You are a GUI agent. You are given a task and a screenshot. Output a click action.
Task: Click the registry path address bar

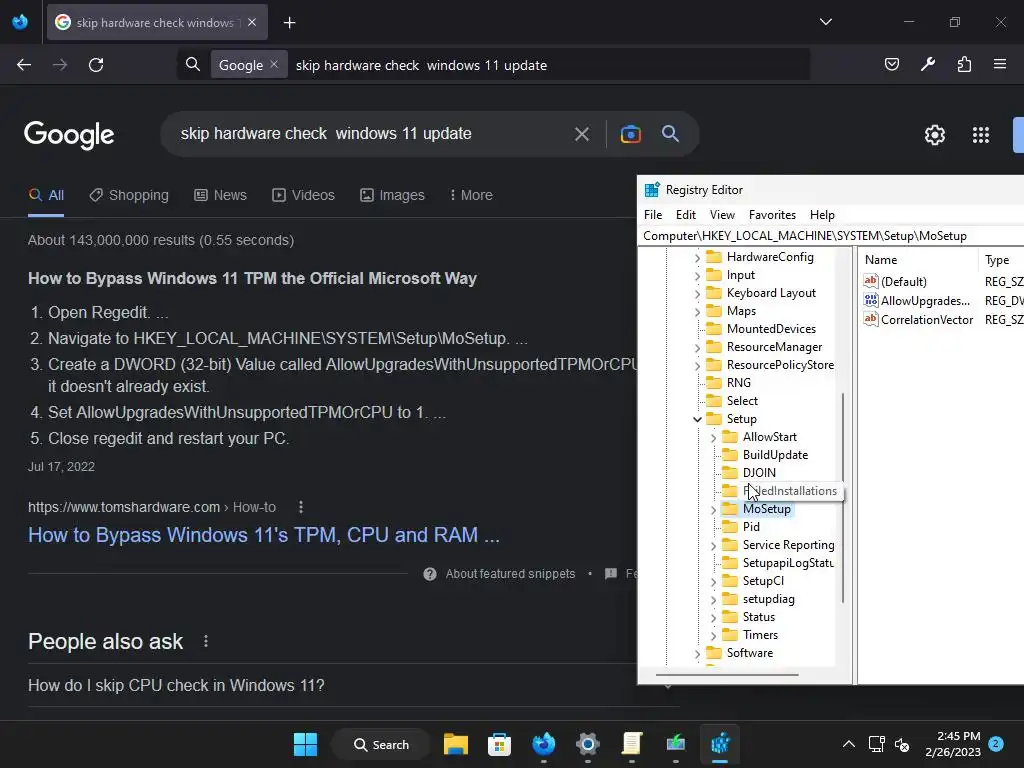pos(831,236)
